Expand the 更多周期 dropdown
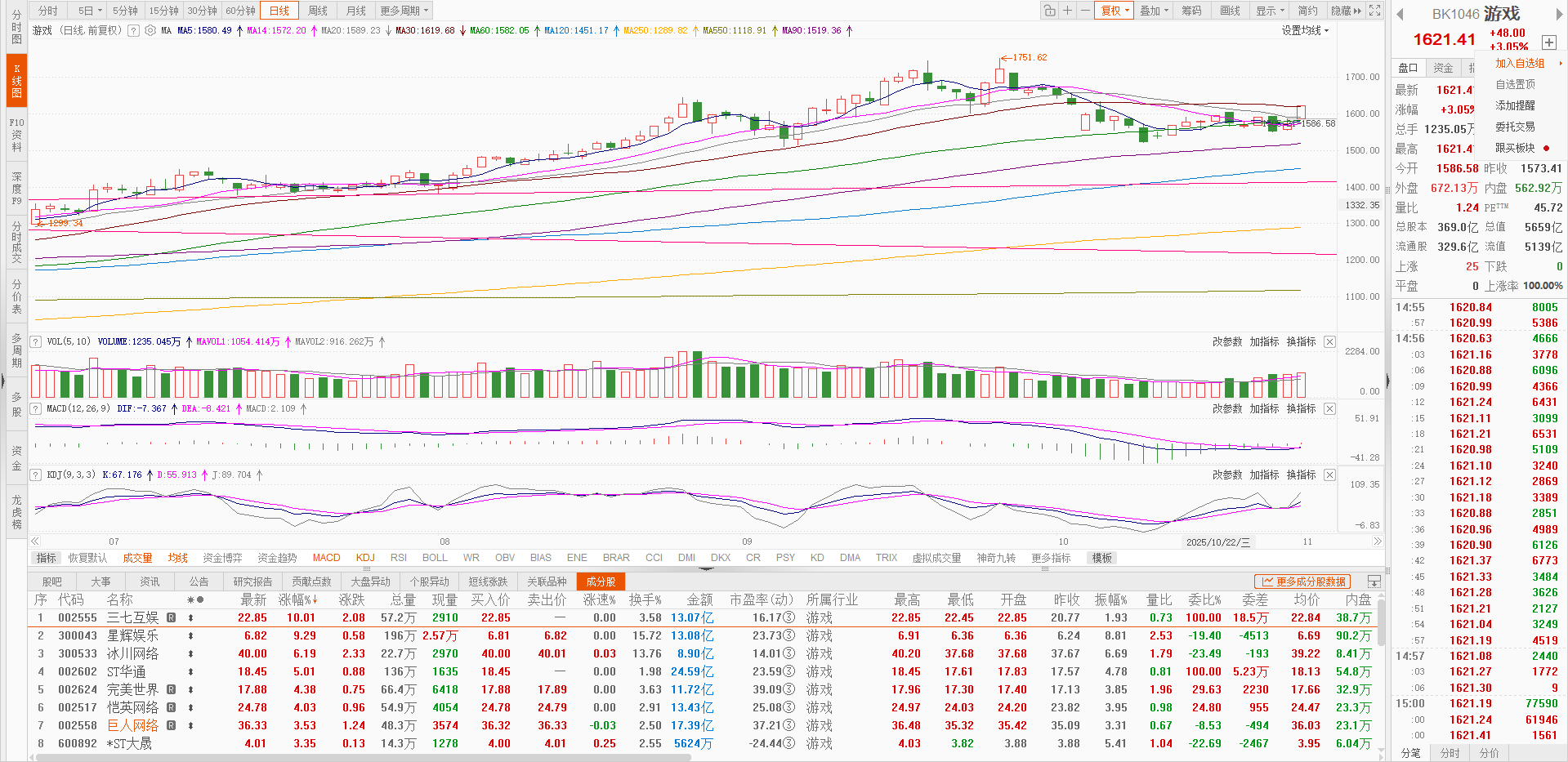Screen dimensions: 1568x762 404,11
